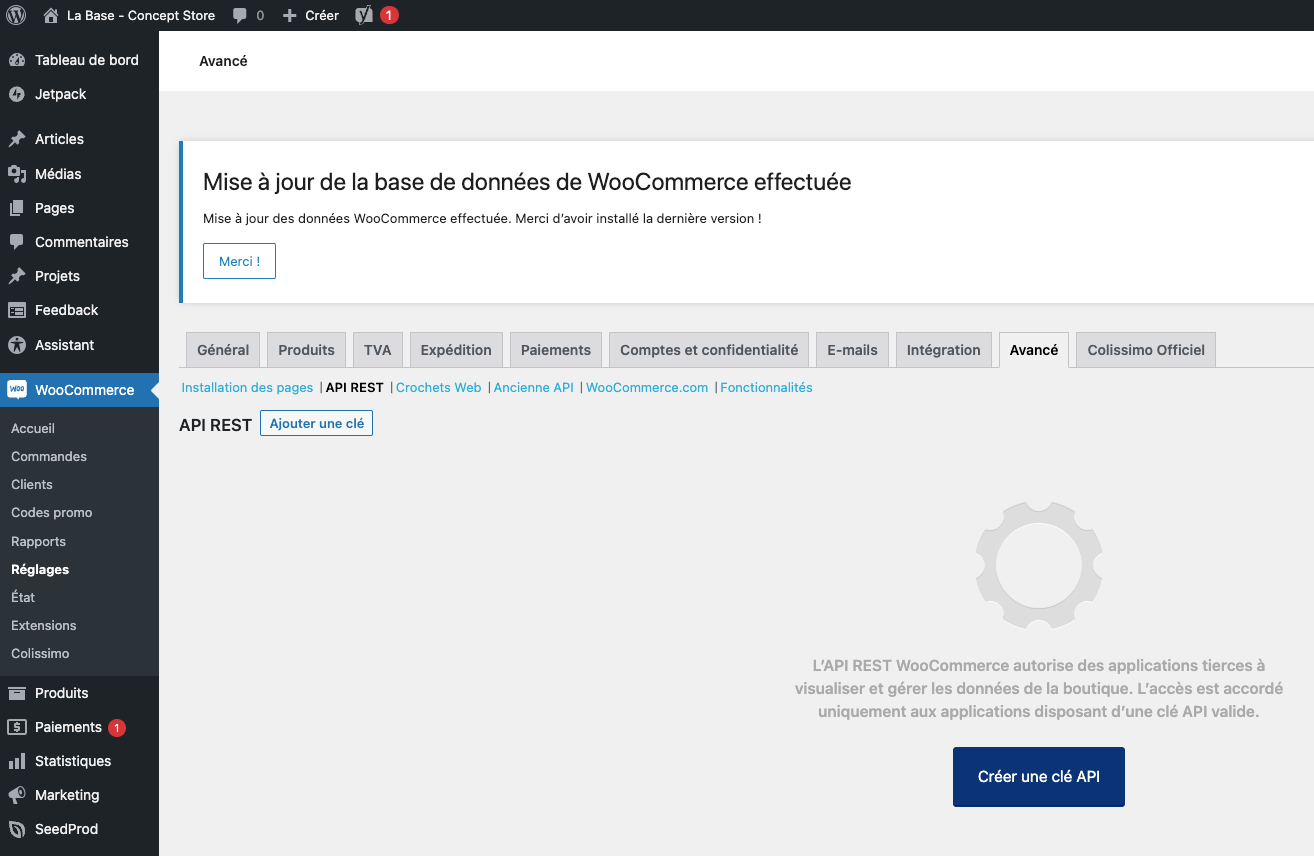Click the Pages icon in sidebar

(17, 208)
